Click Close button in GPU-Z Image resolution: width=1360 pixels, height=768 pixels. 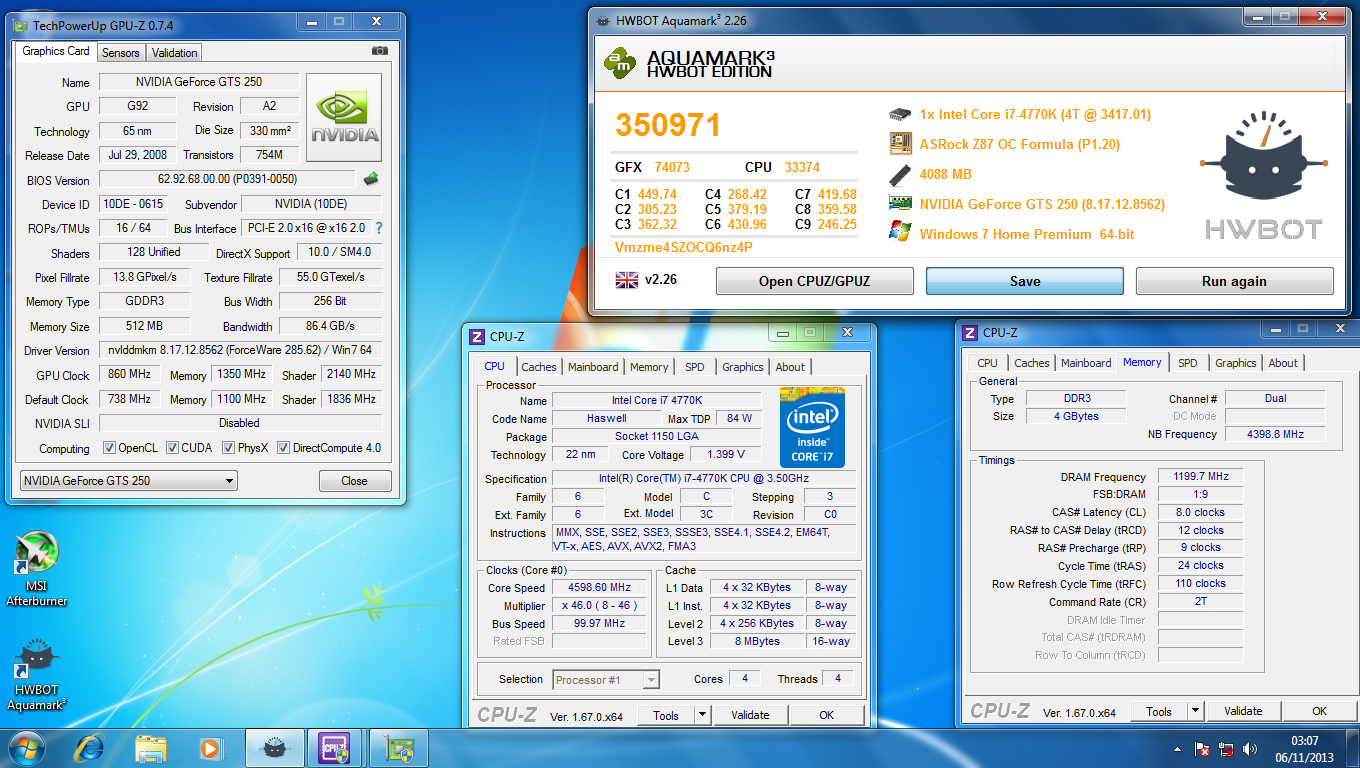355,481
